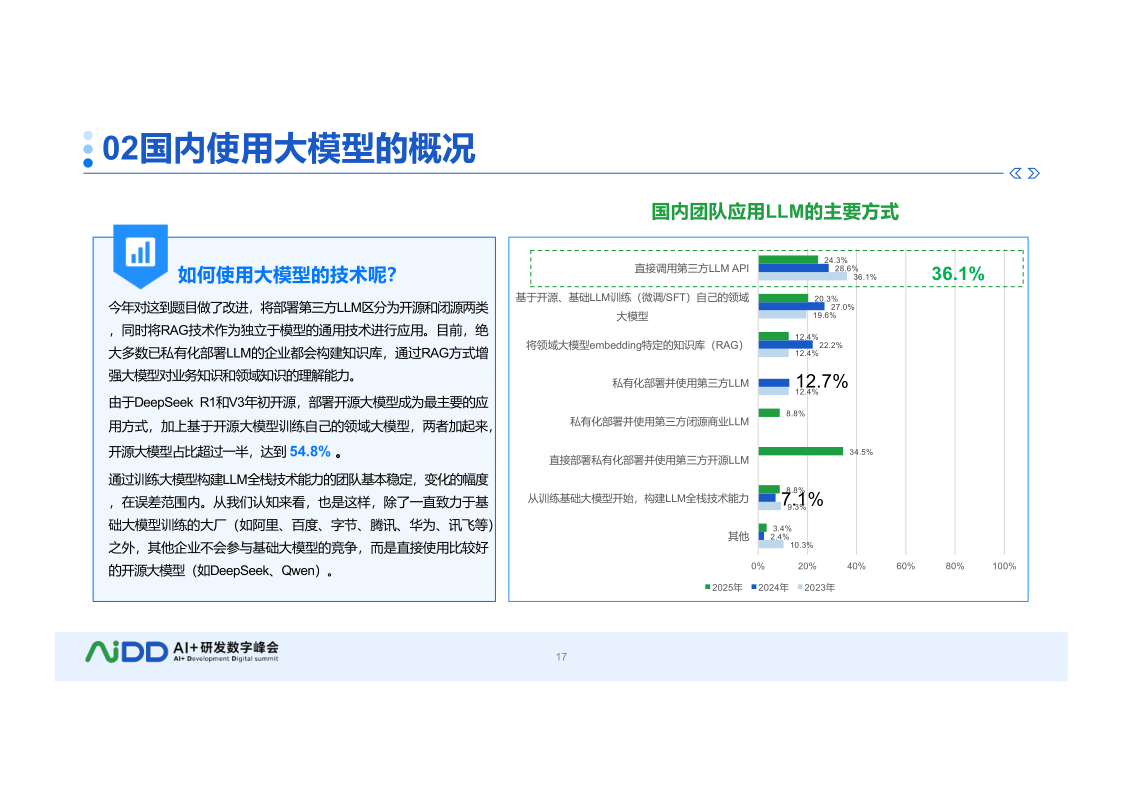Viewport: 1123px width, 794px height.
Task: Click the green bar for 闭源商业LLM
Action: (769, 412)
